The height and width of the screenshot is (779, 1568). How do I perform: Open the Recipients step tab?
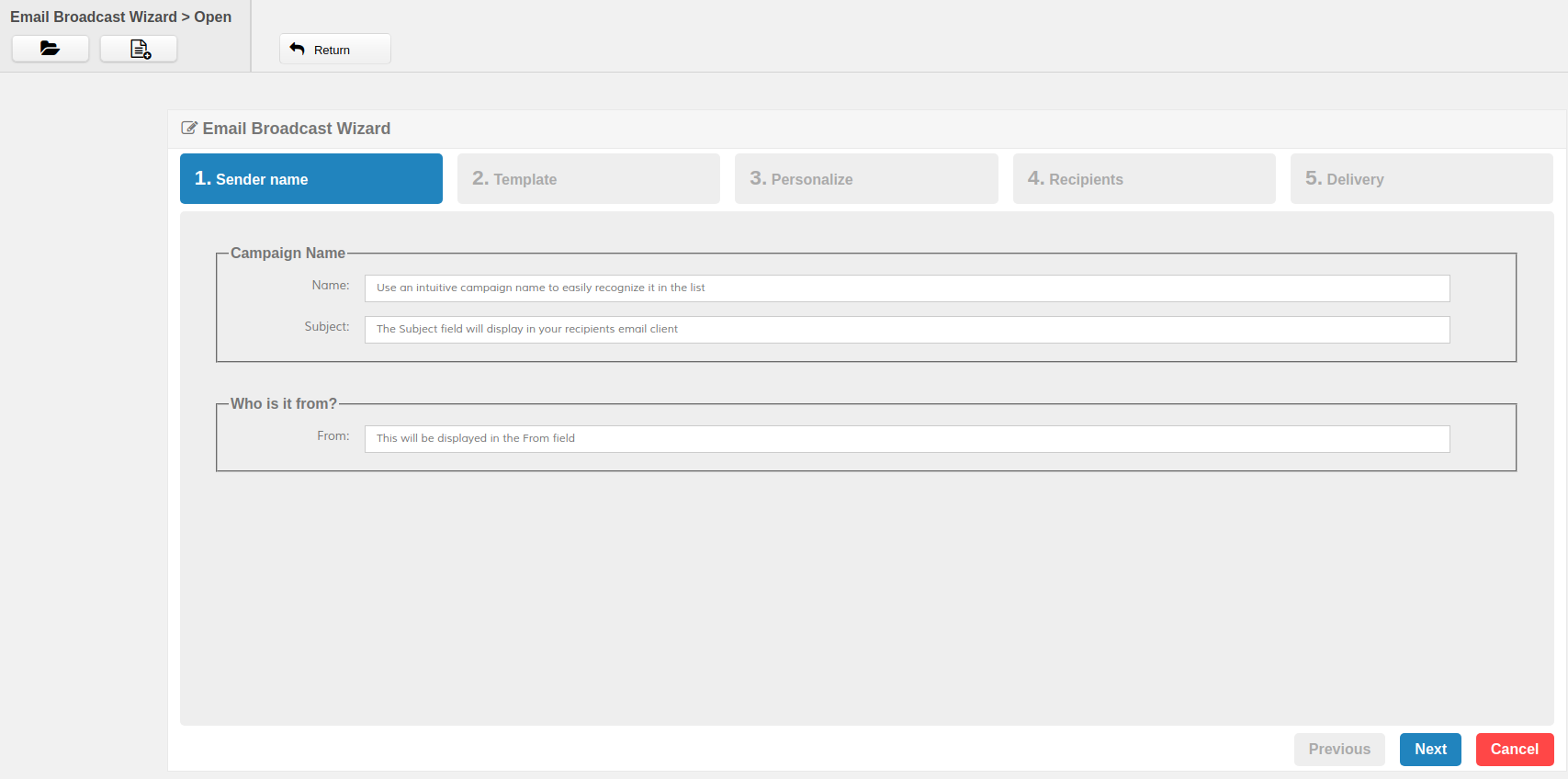click(x=1144, y=179)
